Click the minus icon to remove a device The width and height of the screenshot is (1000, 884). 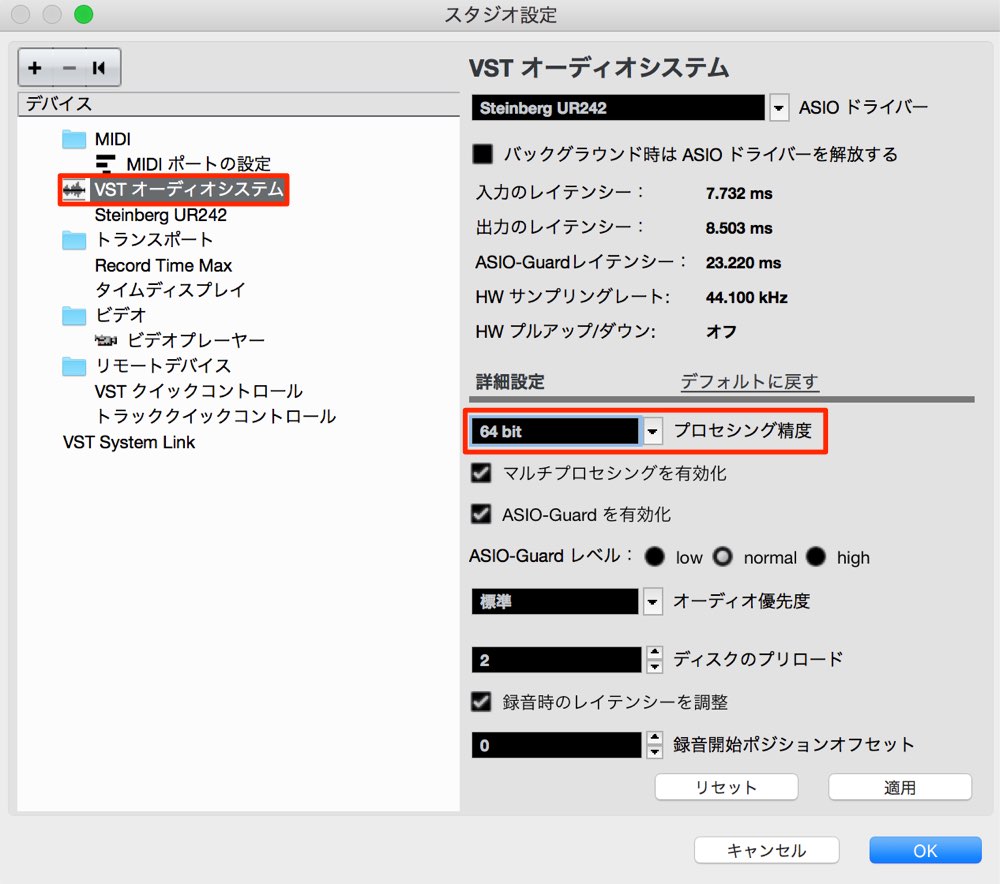point(69,68)
